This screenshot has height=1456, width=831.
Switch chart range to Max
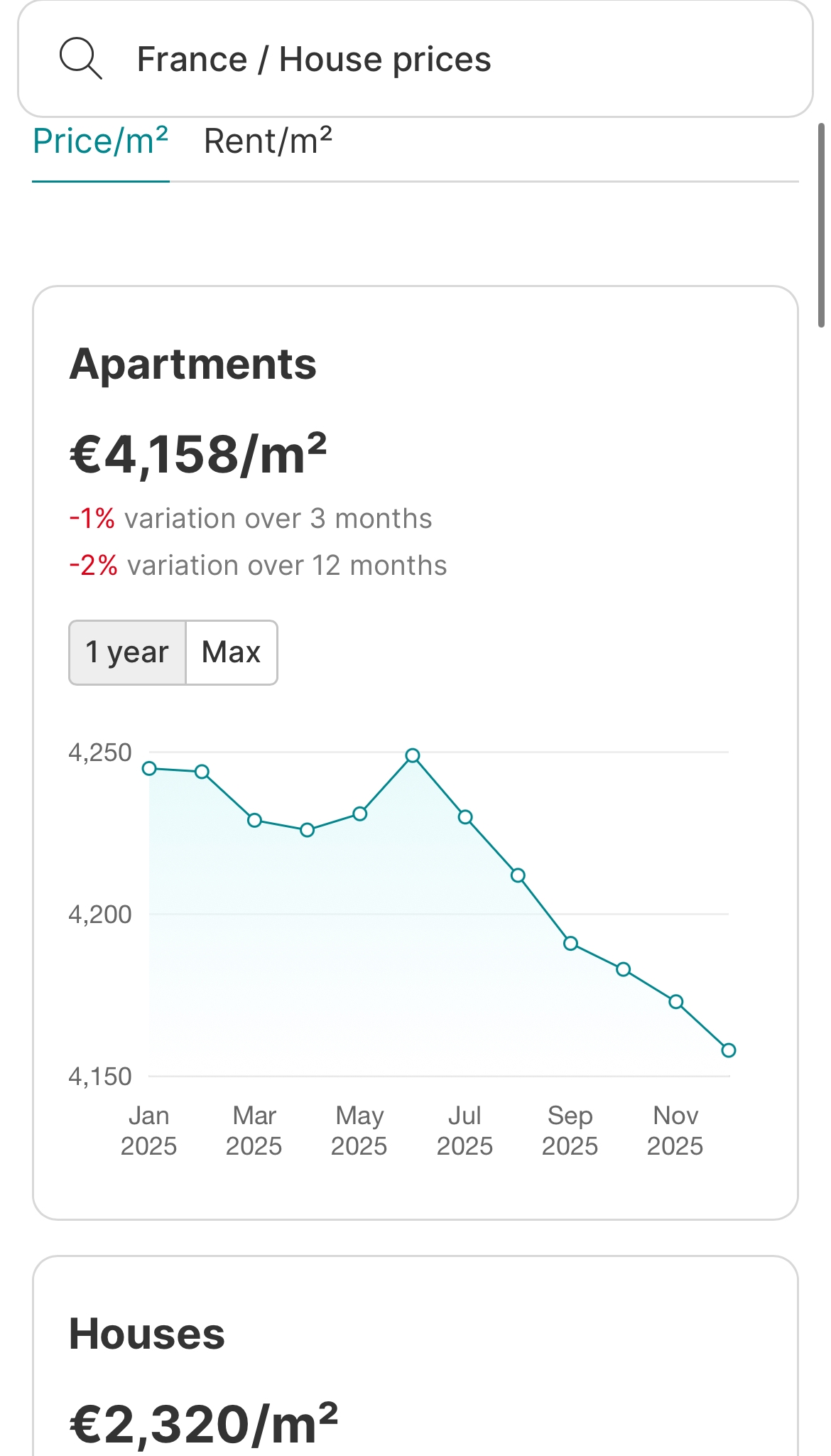click(232, 652)
